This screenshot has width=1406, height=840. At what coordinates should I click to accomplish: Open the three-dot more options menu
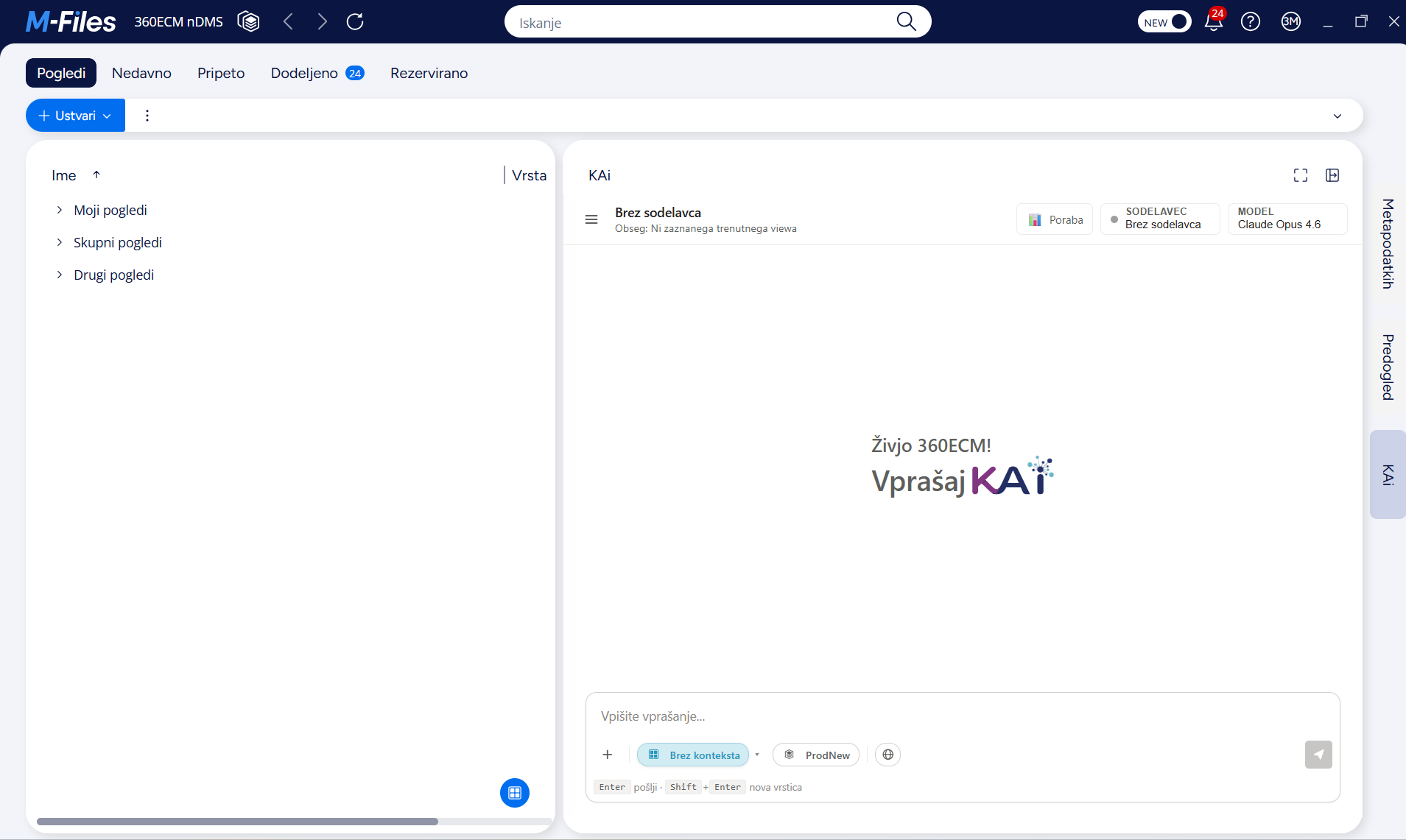[x=147, y=116]
